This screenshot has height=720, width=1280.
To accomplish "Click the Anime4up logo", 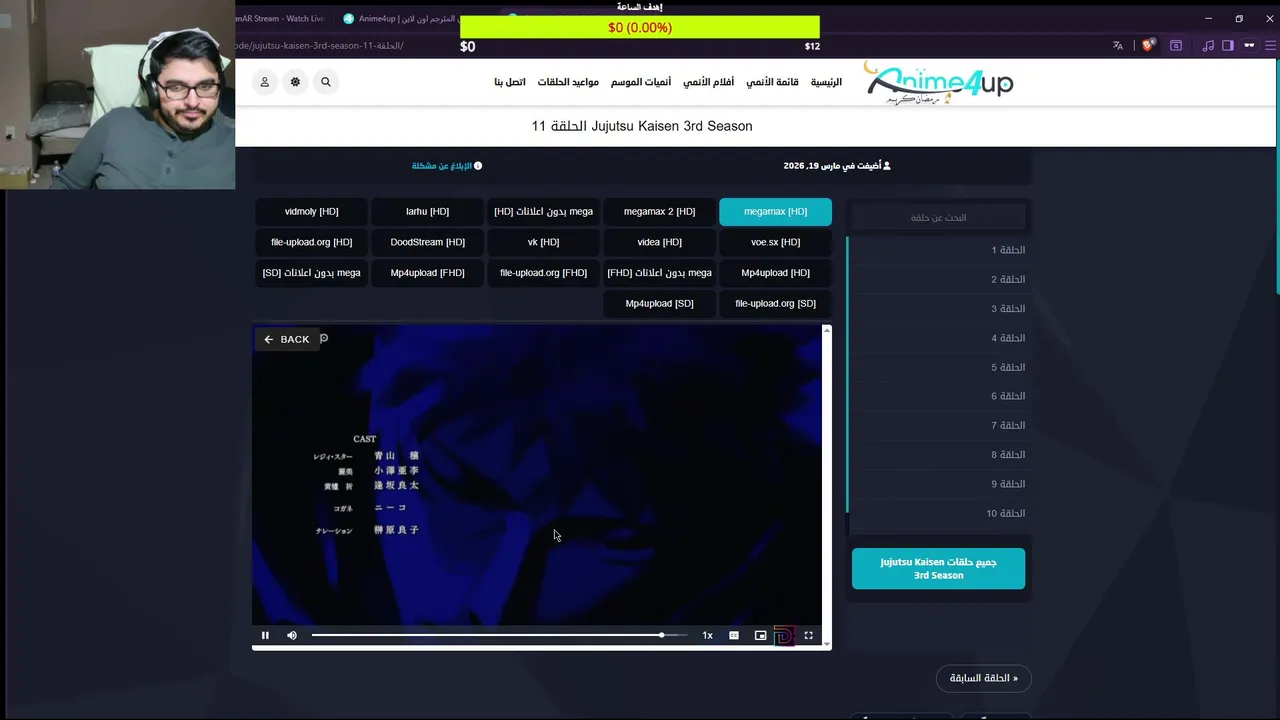I will [x=939, y=83].
